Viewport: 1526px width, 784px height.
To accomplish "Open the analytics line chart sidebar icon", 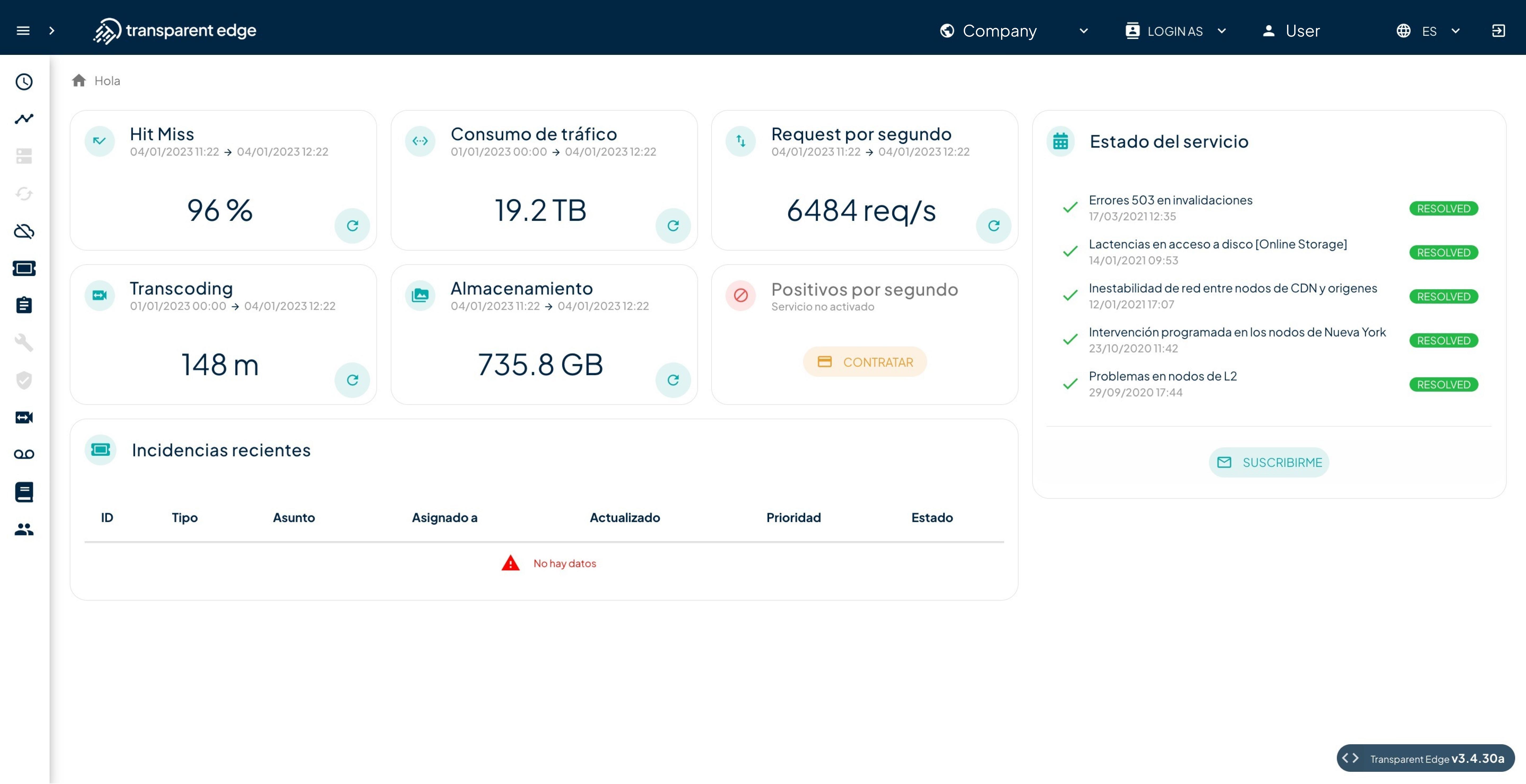I will pos(24,119).
